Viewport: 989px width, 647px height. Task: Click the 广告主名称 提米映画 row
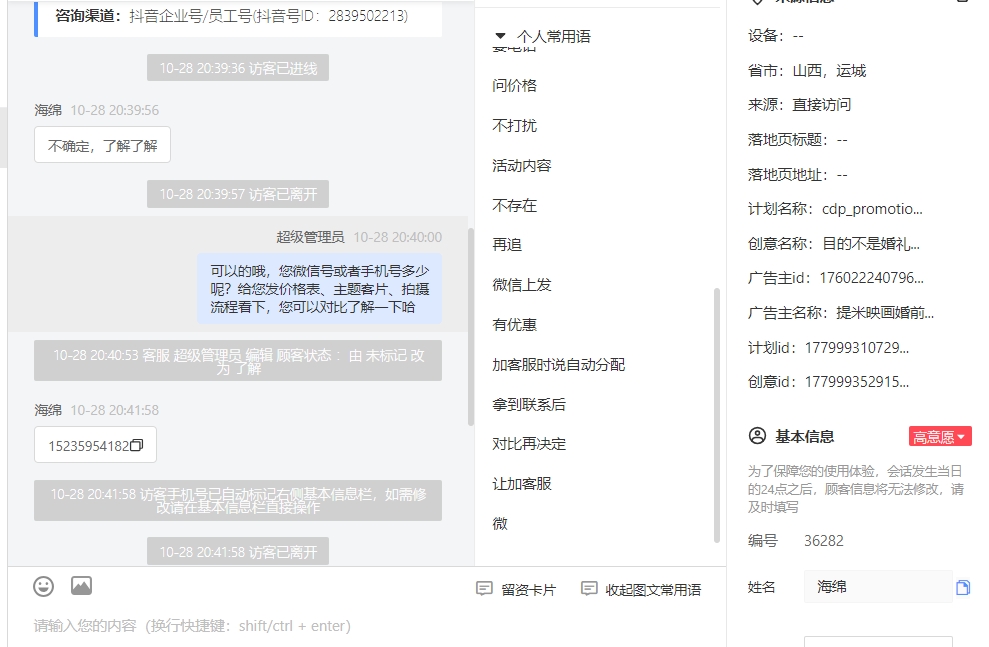841,313
